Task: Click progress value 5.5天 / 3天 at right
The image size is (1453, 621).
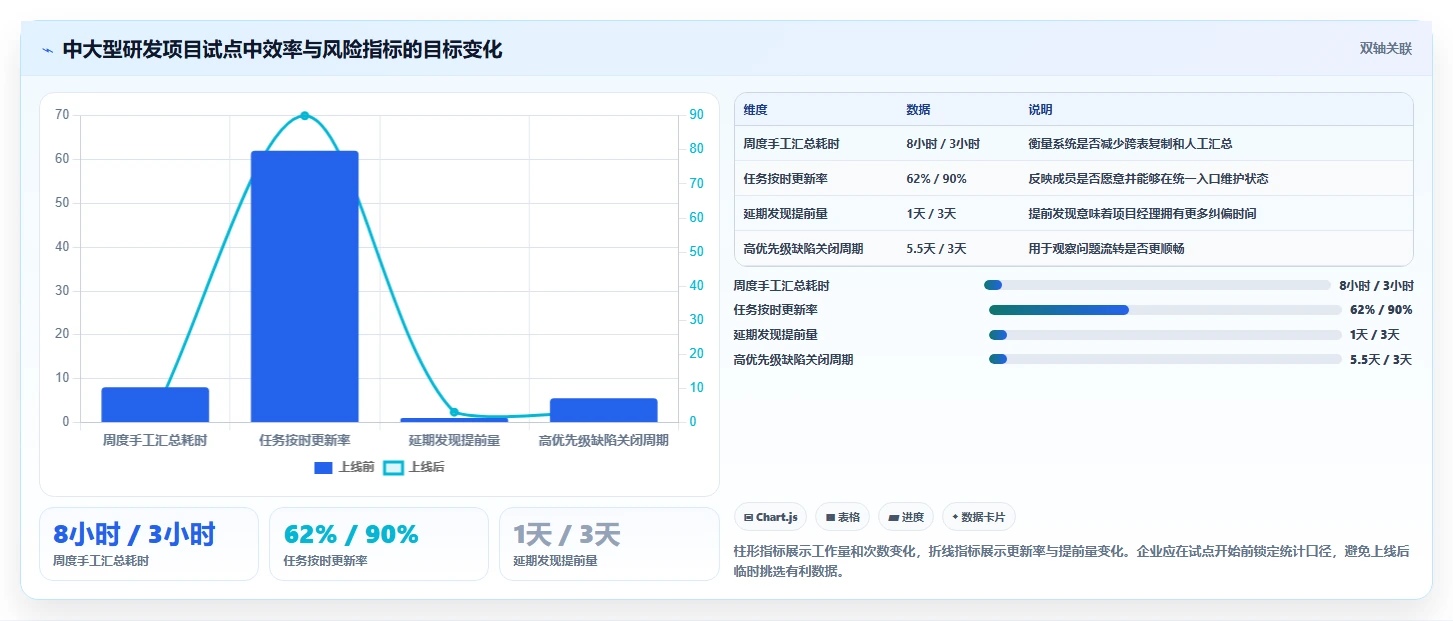Action: [1381, 359]
